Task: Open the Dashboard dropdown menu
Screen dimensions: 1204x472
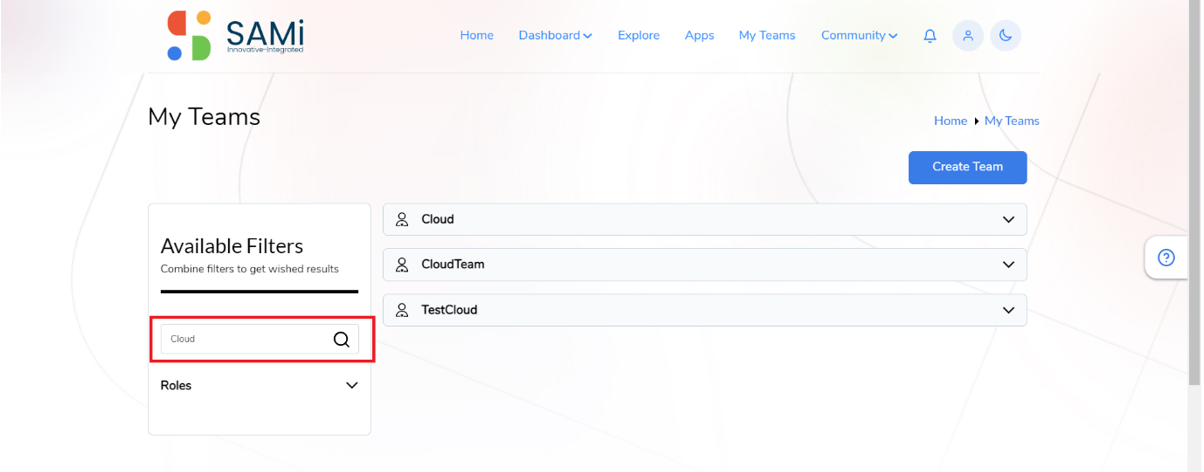Action: pos(555,35)
